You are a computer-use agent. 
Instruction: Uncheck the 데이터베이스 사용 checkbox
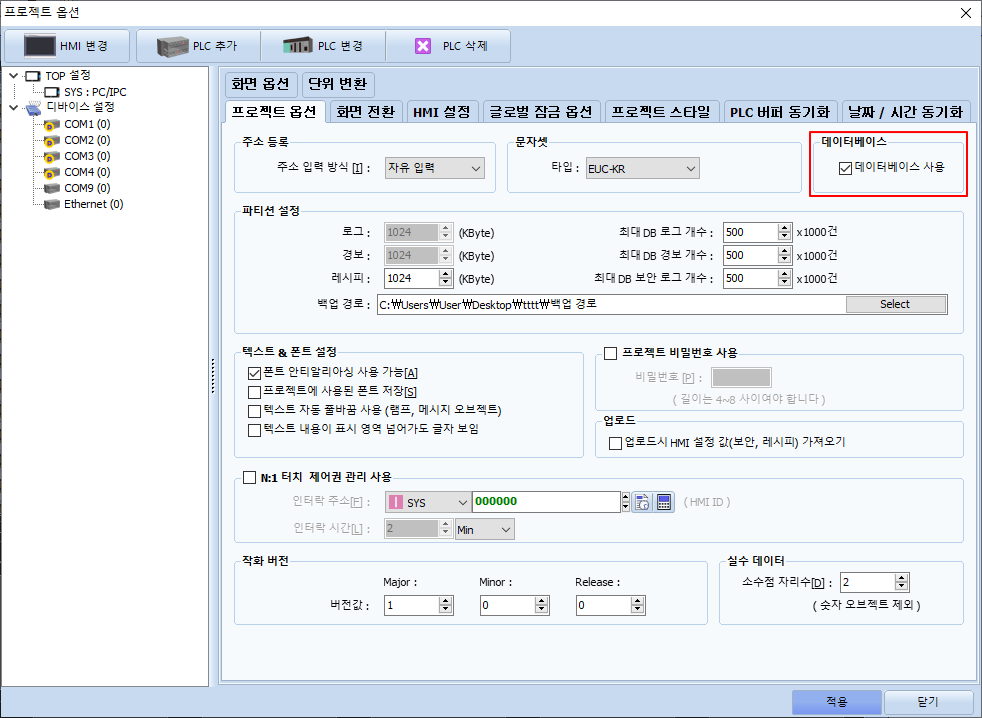click(845, 168)
